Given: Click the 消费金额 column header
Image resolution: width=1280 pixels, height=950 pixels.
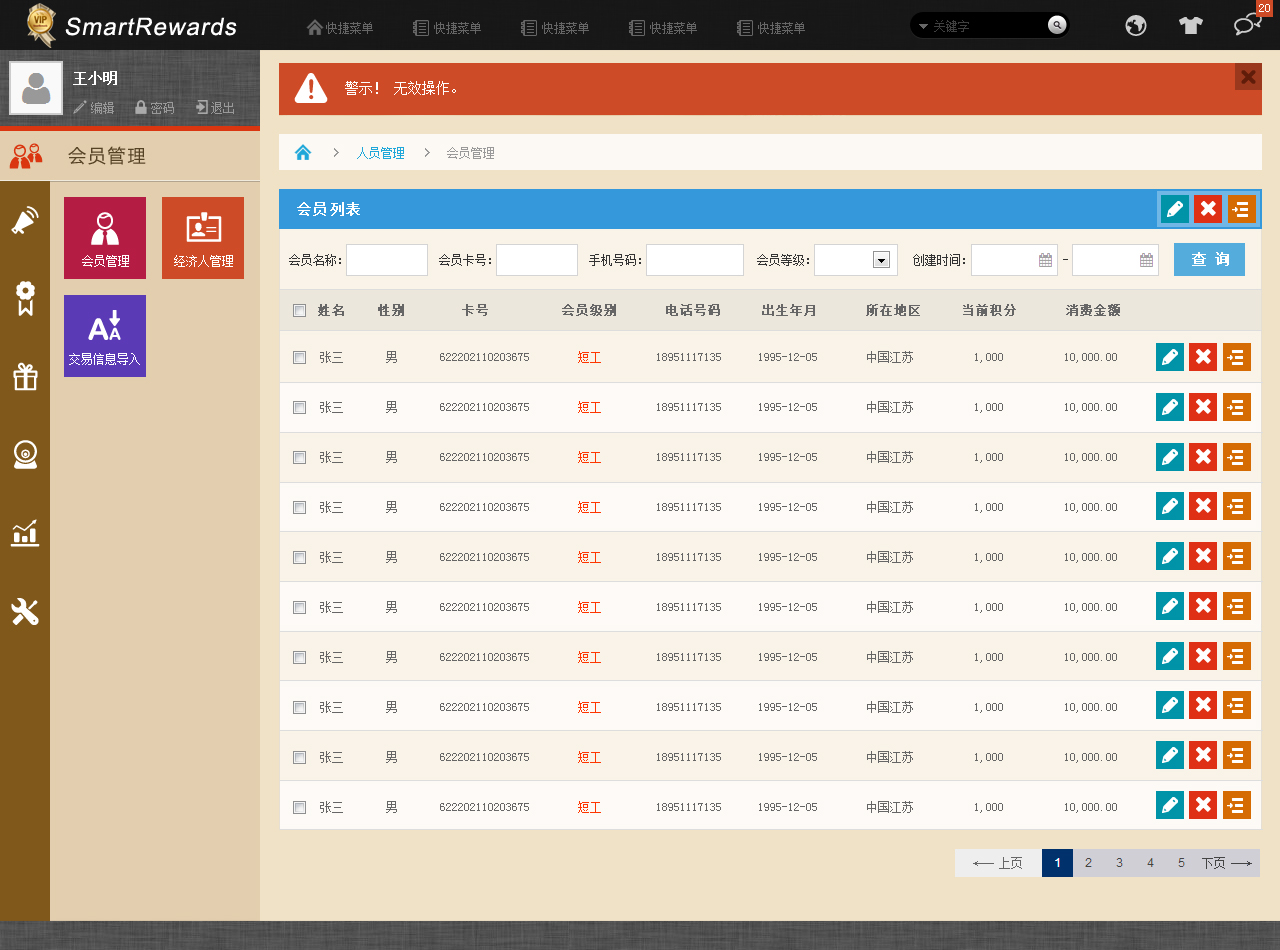Looking at the screenshot, I should pos(1093,311).
